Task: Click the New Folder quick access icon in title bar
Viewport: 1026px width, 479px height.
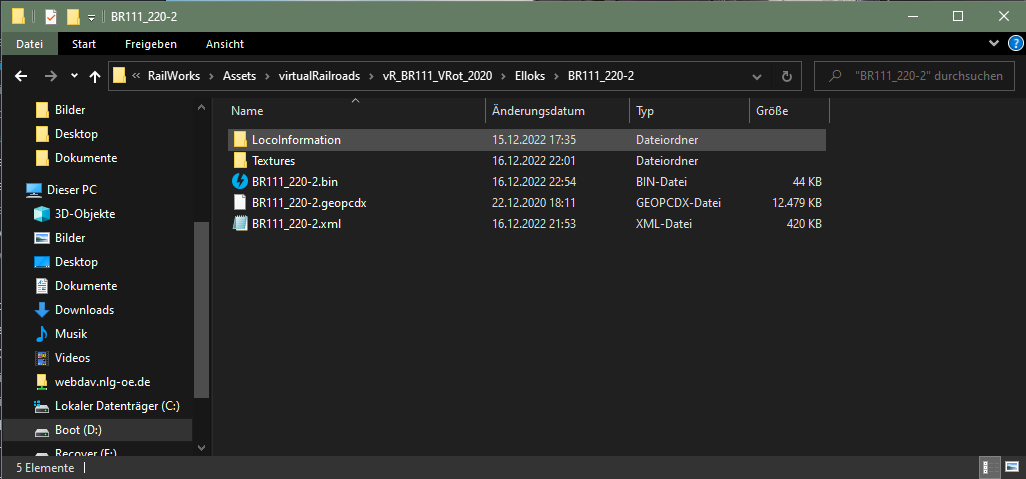Action: point(73,16)
